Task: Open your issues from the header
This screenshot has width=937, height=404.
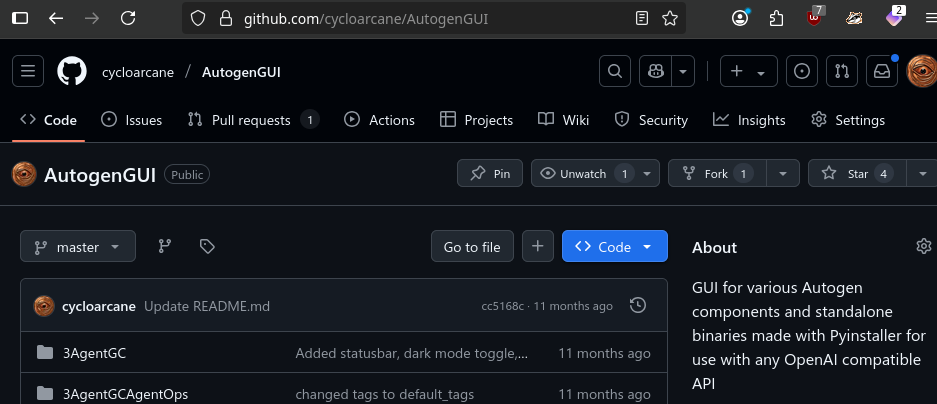Action: pos(801,71)
